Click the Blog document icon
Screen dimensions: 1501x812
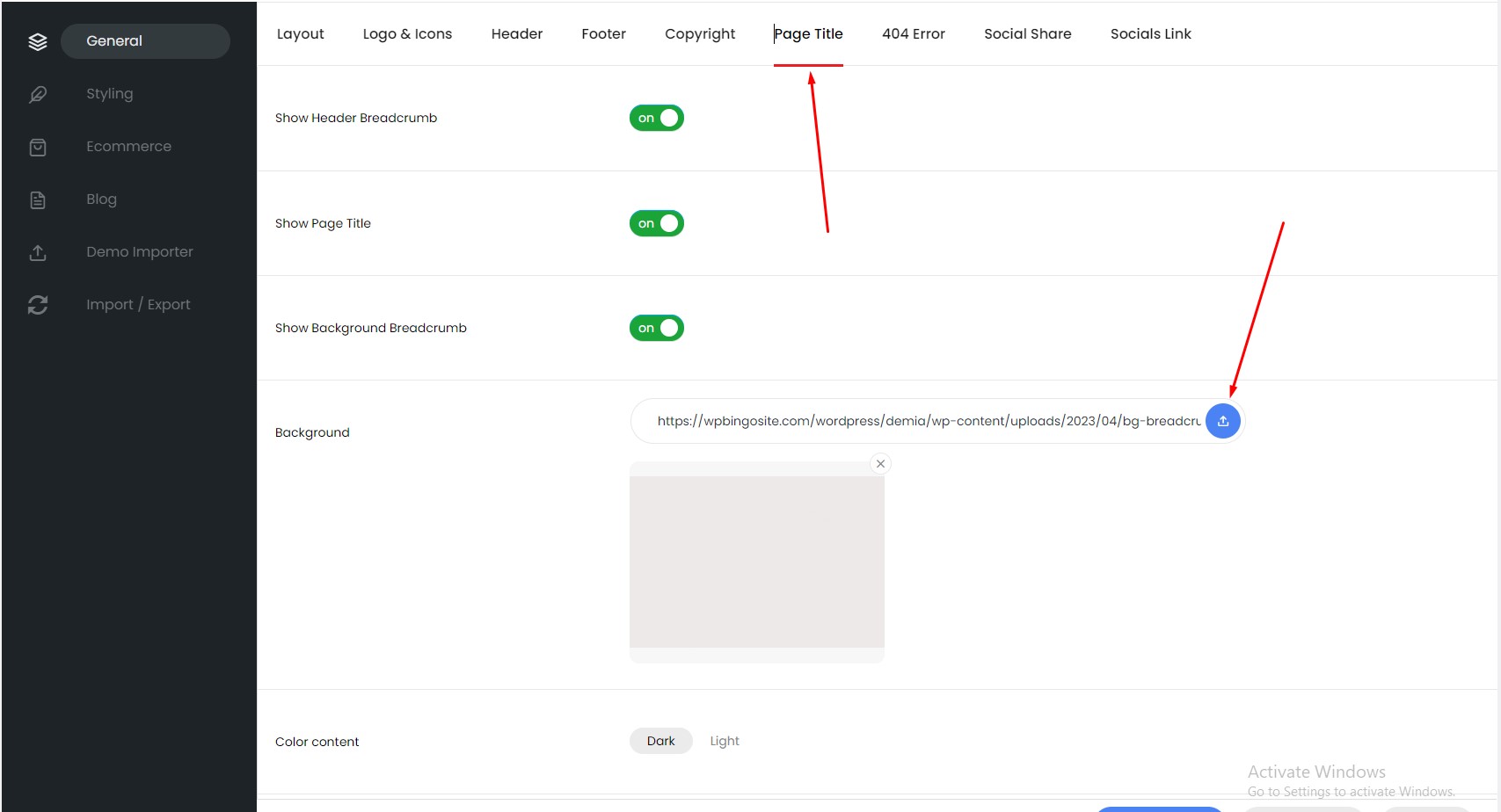[x=38, y=199]
